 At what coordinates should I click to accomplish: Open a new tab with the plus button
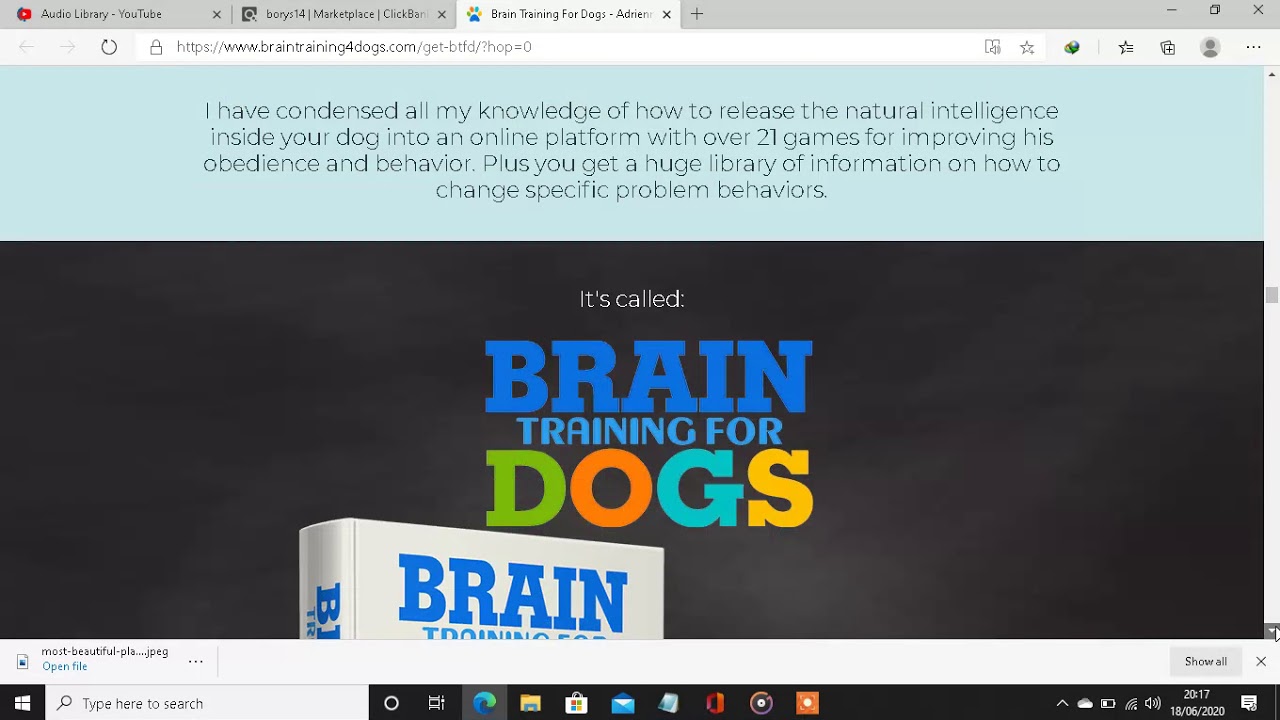coord(697,14)
